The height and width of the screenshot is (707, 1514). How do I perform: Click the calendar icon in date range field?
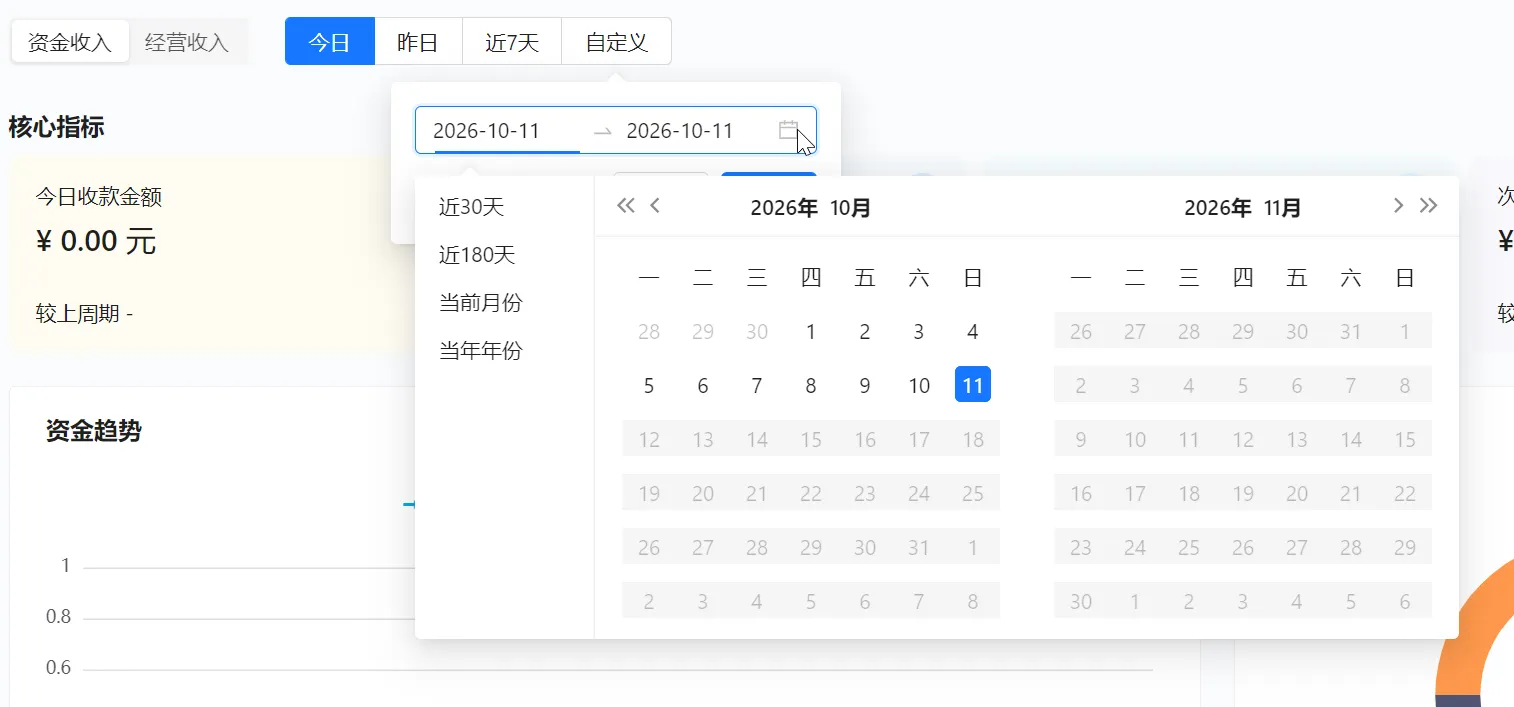pyautogui.click(x=788, y=130)
